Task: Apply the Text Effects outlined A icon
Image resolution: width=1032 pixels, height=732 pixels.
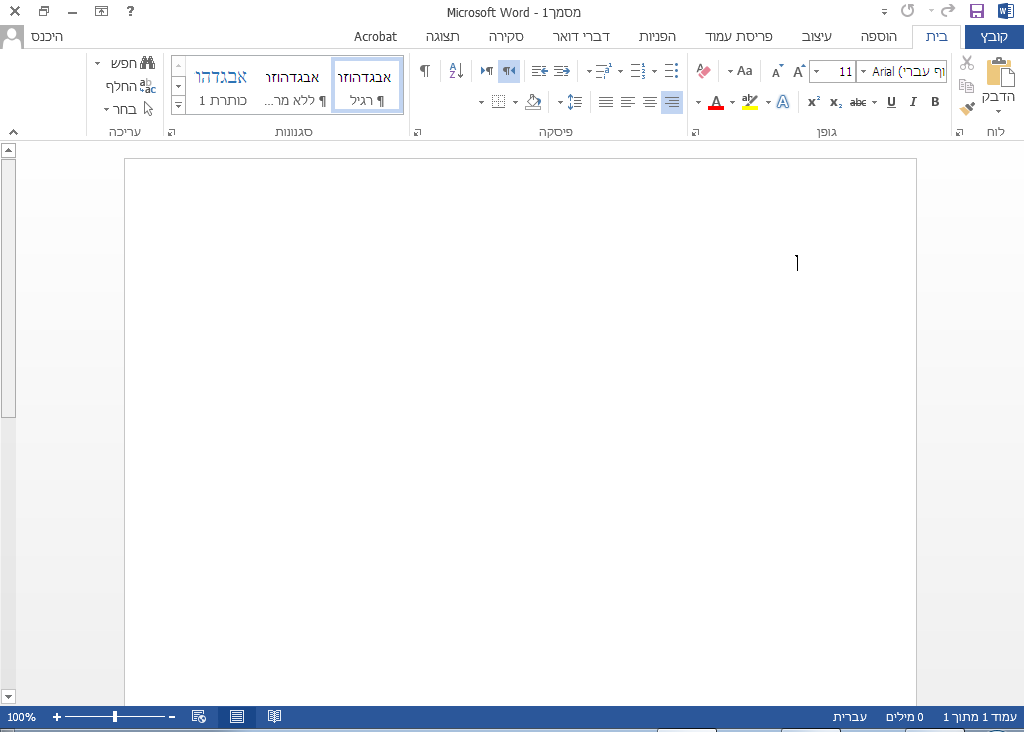Action: tap(783, 102)
